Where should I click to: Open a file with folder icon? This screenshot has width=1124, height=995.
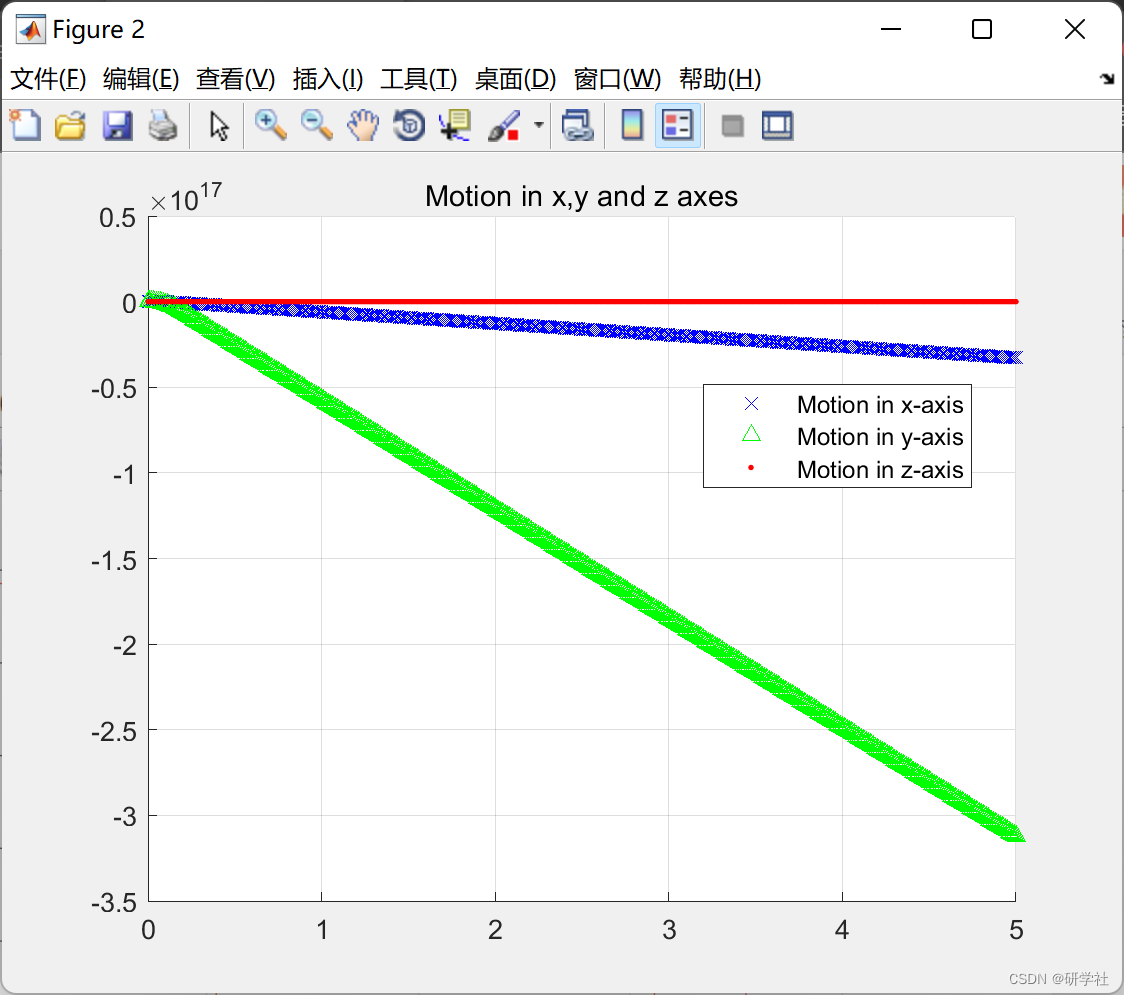click(x=71, y=125)
